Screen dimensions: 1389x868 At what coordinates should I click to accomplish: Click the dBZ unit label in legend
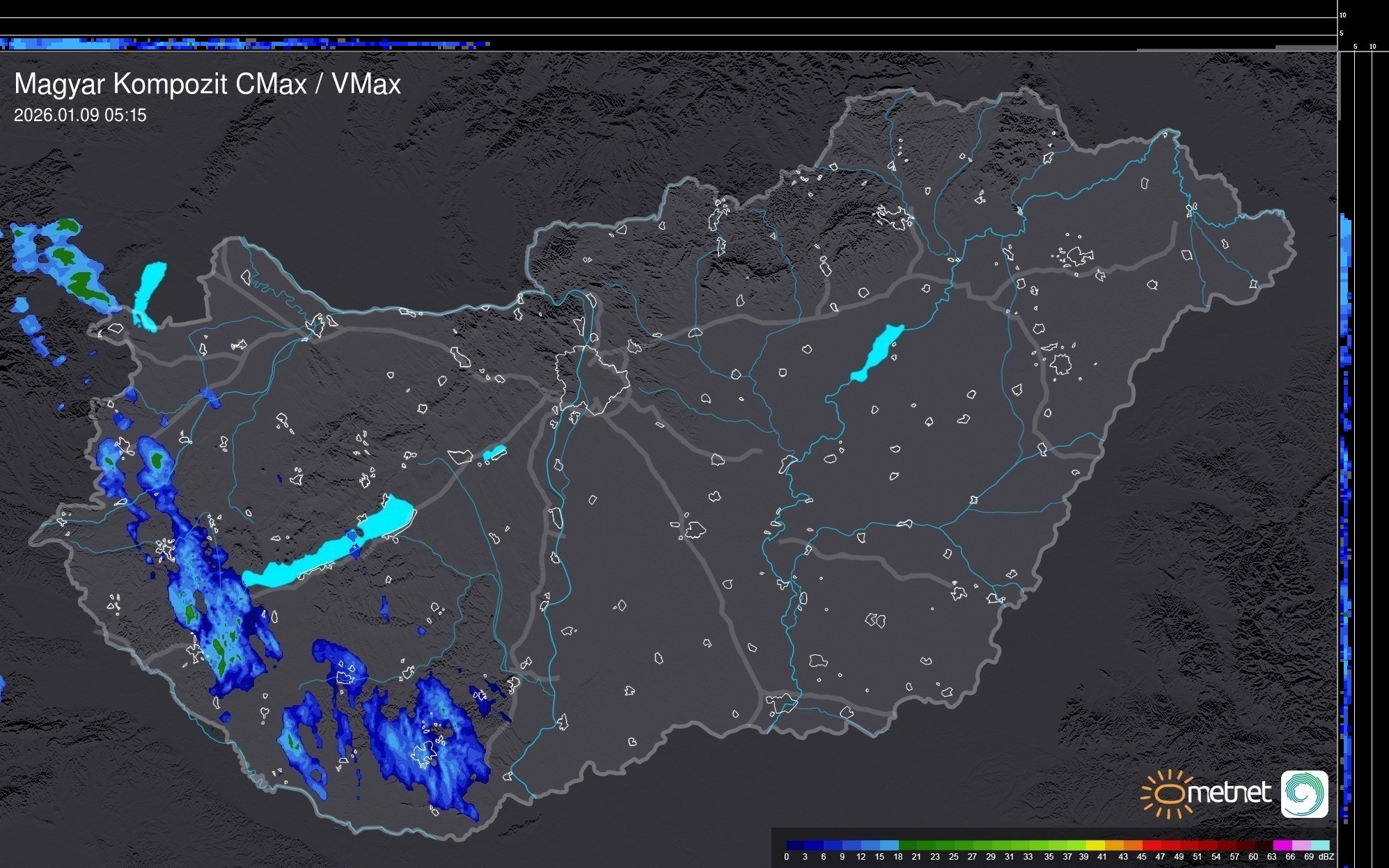click(1326, 857)
